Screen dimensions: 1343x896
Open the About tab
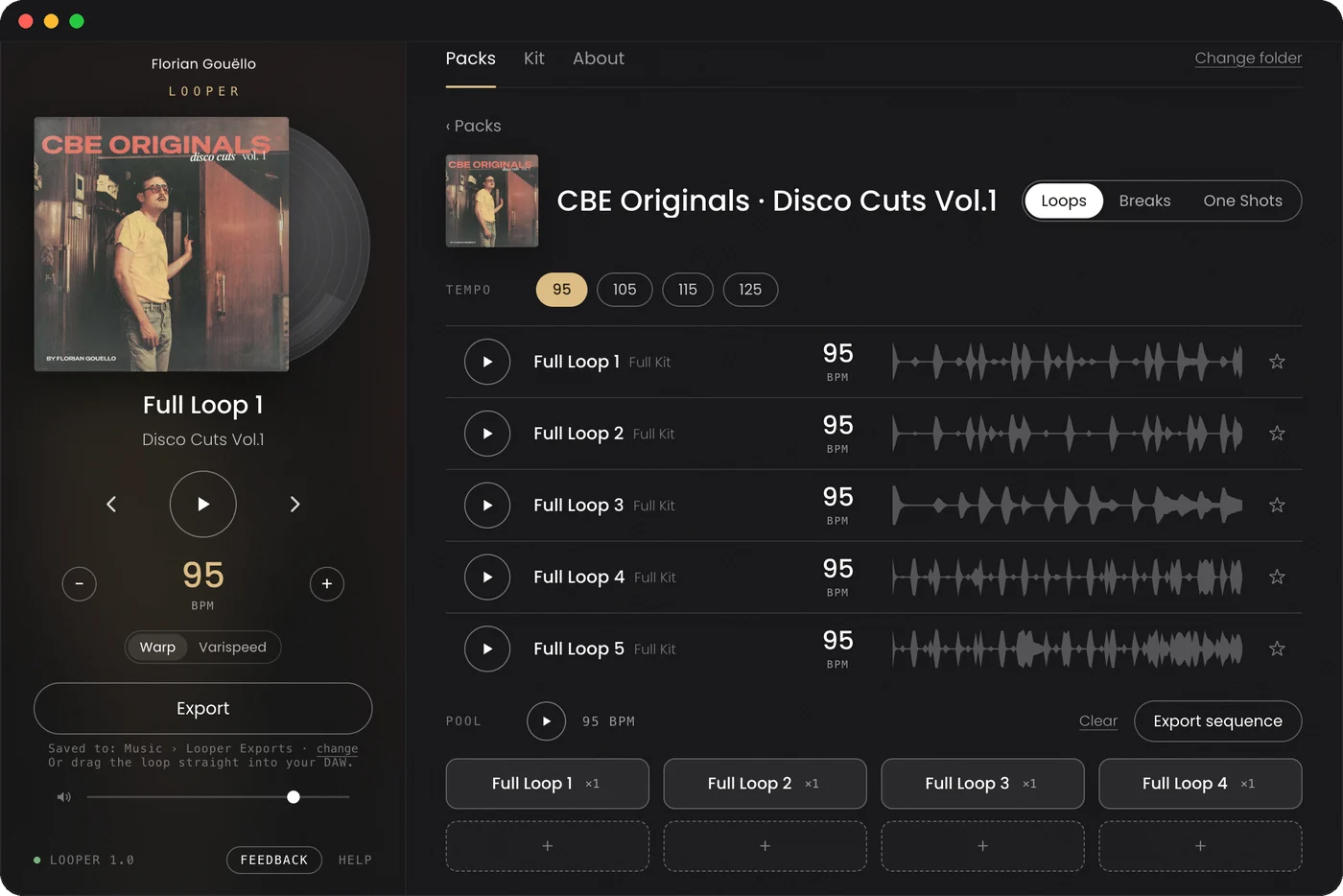(x=599, y=59)
